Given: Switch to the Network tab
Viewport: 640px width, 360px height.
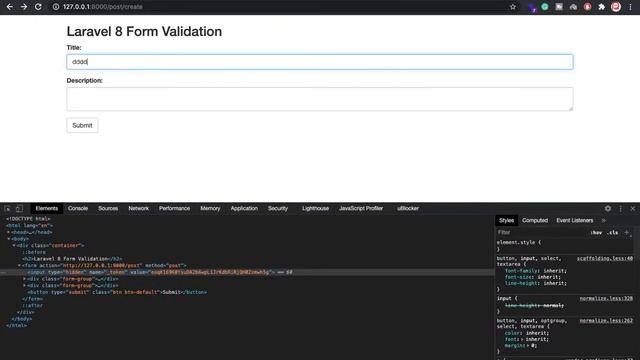Looking at the screenshot, I should coord(138,209).
